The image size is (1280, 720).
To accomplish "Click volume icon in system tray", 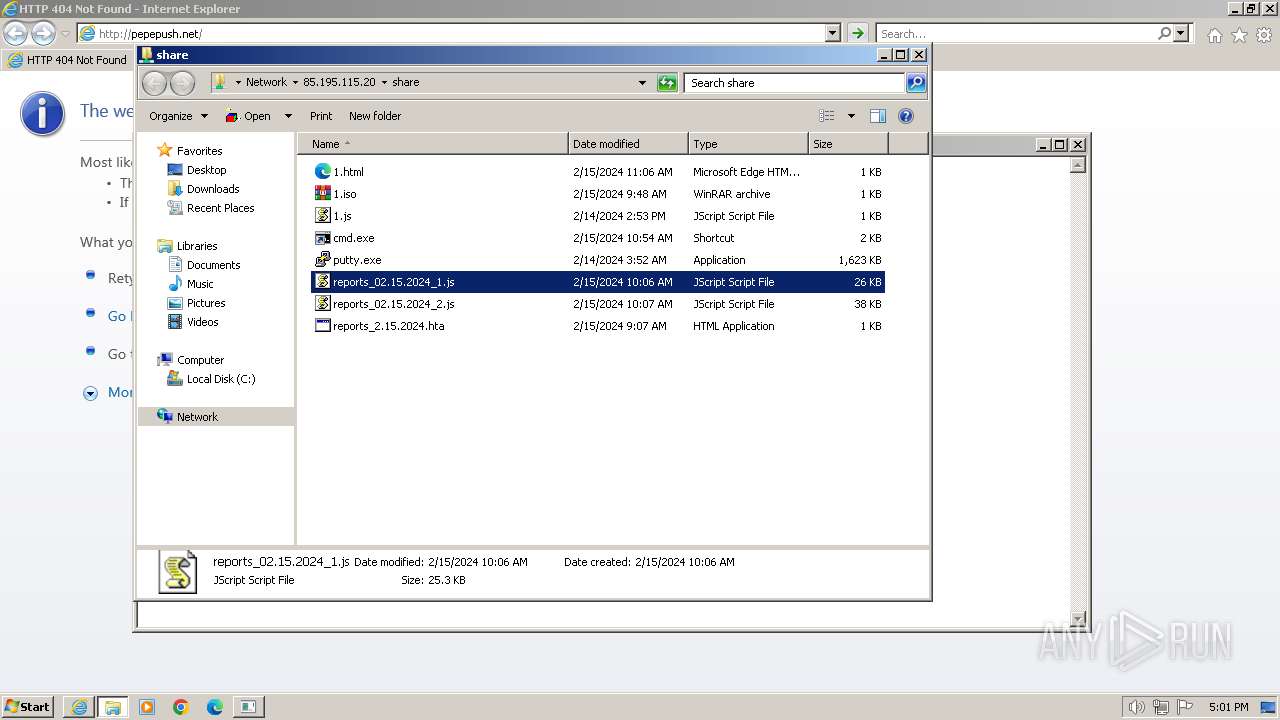I will [1137, 707].
